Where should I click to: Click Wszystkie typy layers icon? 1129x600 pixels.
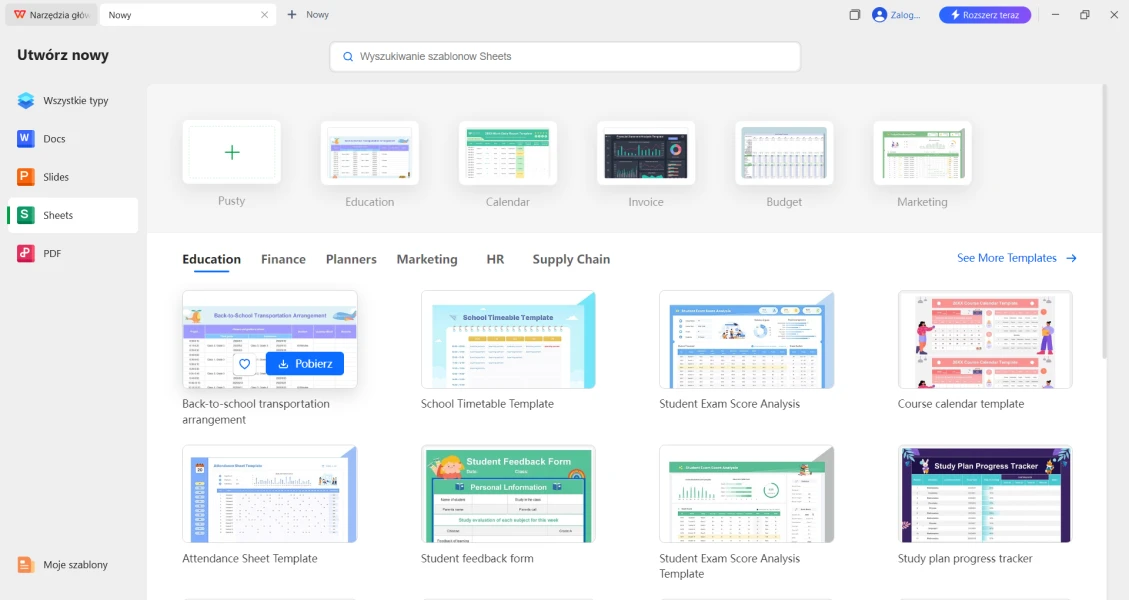pos(26,101)
